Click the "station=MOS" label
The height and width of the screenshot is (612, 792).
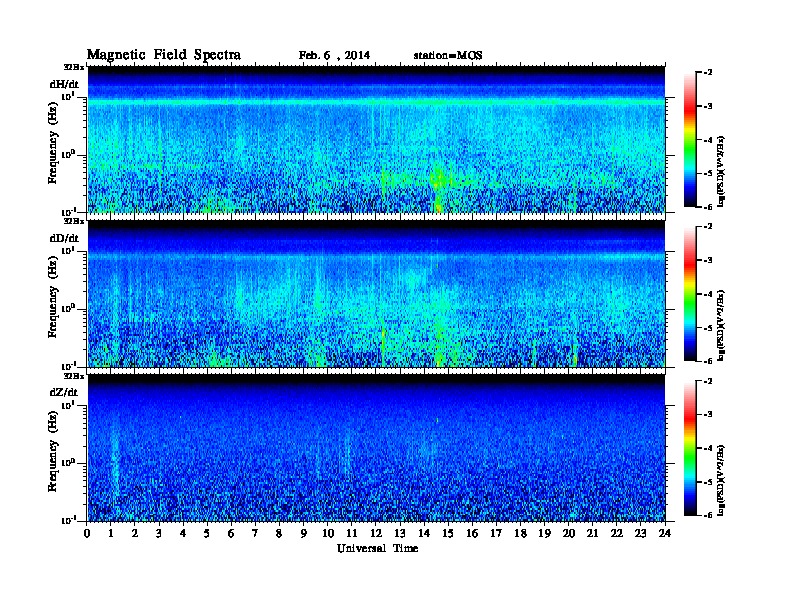coord(448,56)
